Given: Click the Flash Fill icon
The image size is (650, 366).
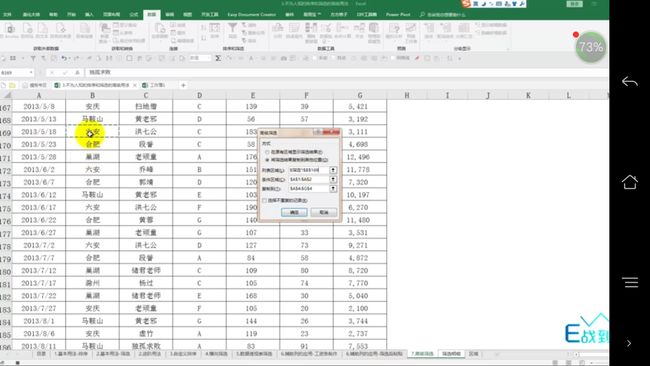Looking at the screenshot, I should [294, 28].
